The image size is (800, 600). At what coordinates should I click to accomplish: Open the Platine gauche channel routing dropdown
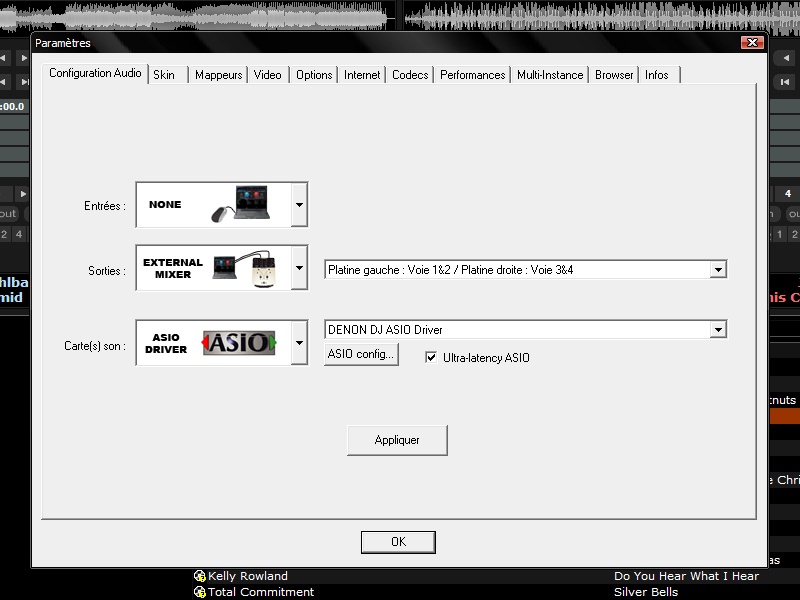pyautogui.click(x=717, y=270)
